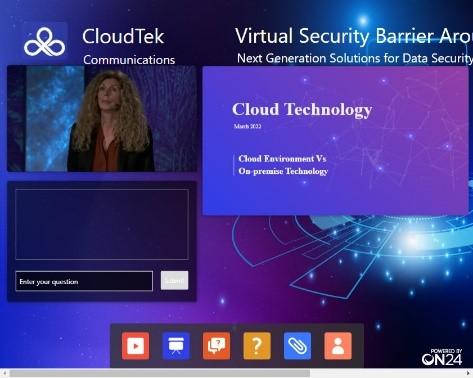Open the Q&A chat widget icon
Viewport: 473px width, 378px height.
click(216, 346)
